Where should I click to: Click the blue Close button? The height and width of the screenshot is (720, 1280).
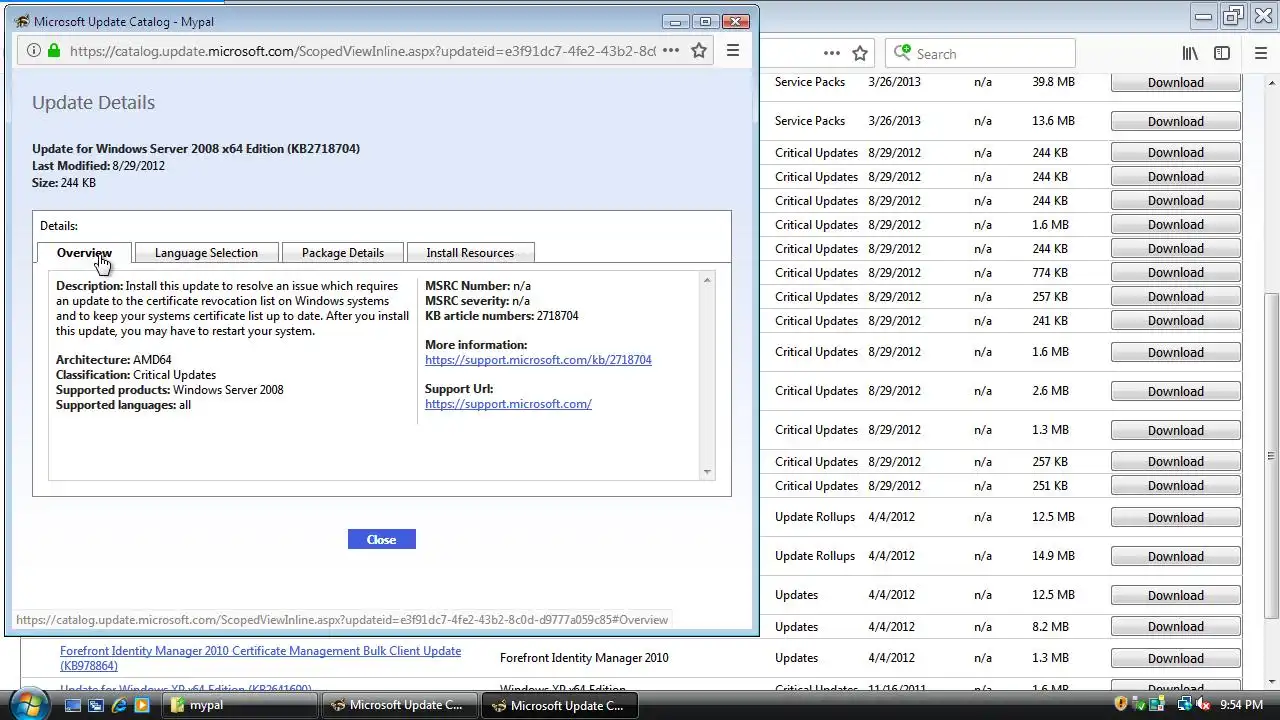(381, 539)
